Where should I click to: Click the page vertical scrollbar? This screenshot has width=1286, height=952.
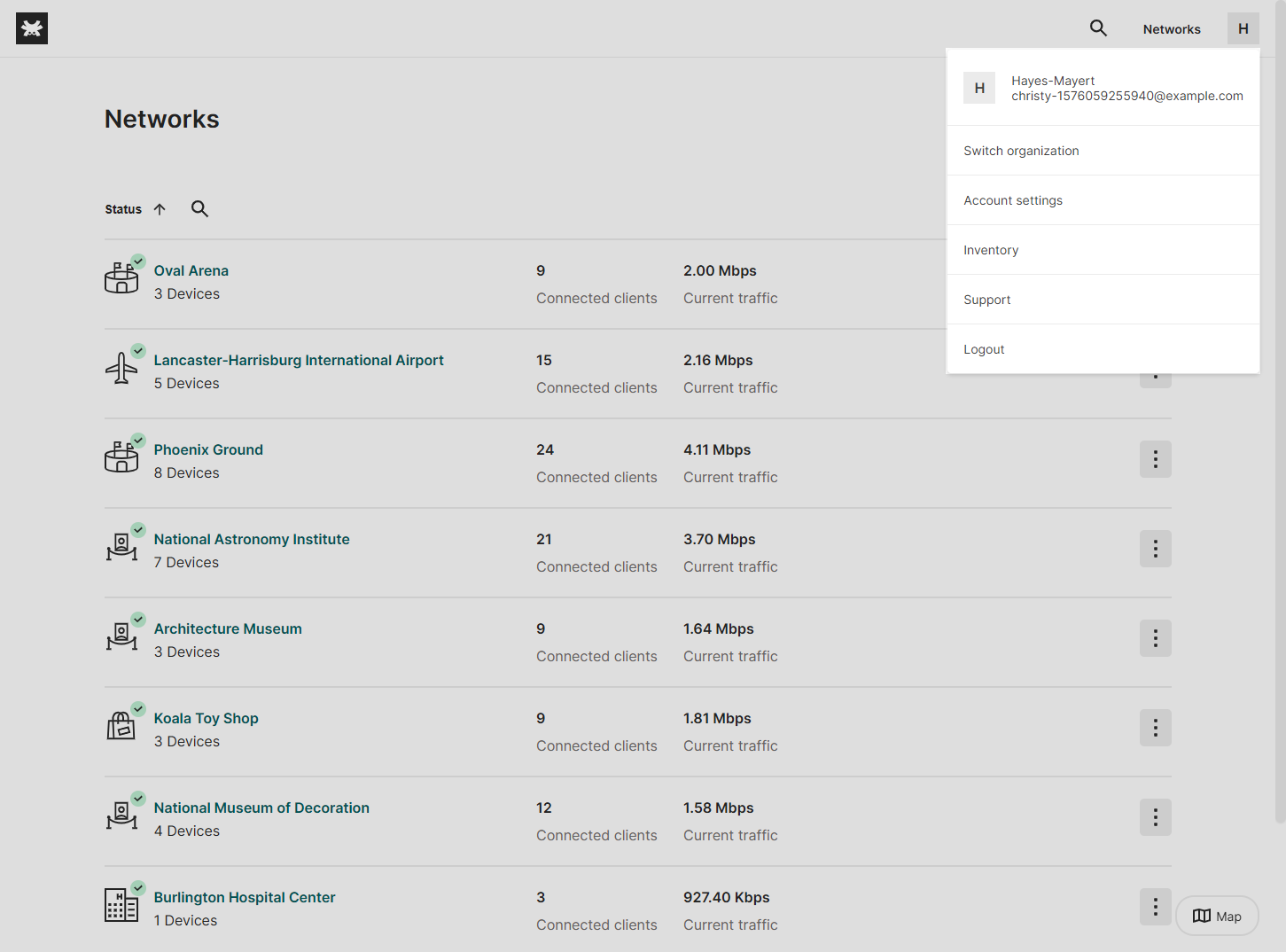(1280, 443)
